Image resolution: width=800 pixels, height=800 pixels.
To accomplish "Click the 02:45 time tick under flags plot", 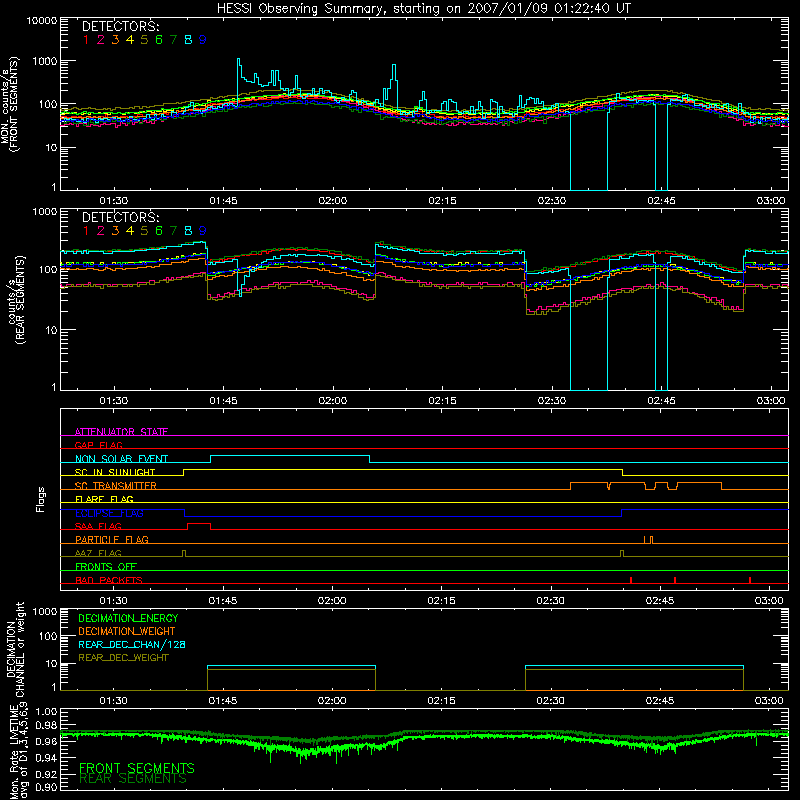I will (x=660, y=601).
